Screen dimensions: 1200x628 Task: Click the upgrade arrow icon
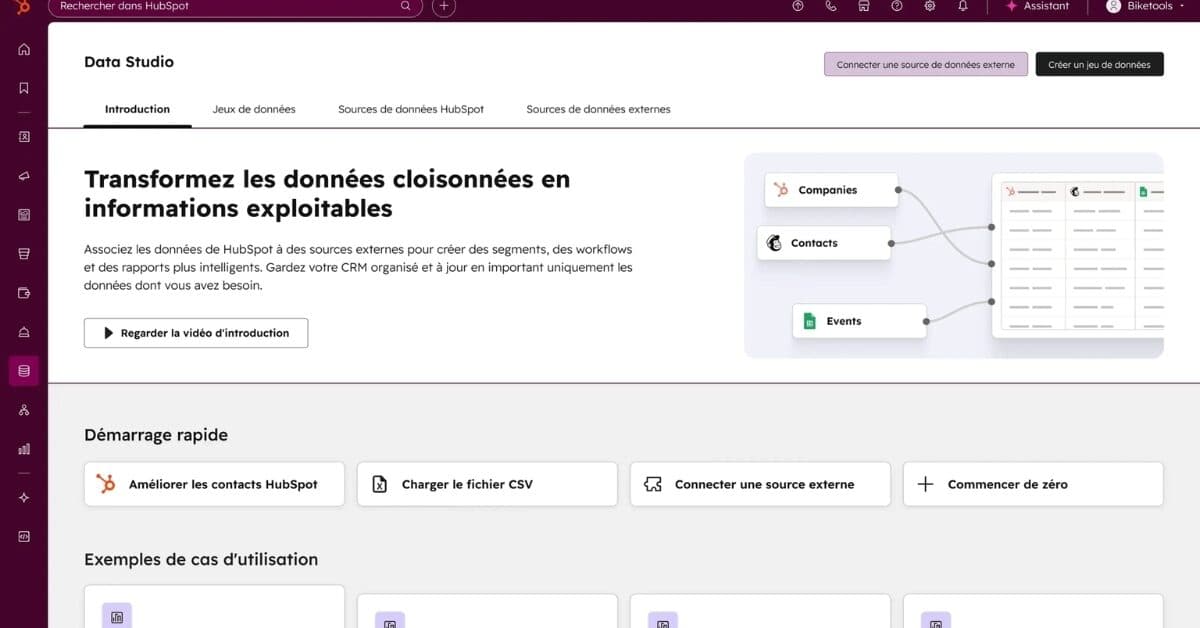click(x=797, y=6)
